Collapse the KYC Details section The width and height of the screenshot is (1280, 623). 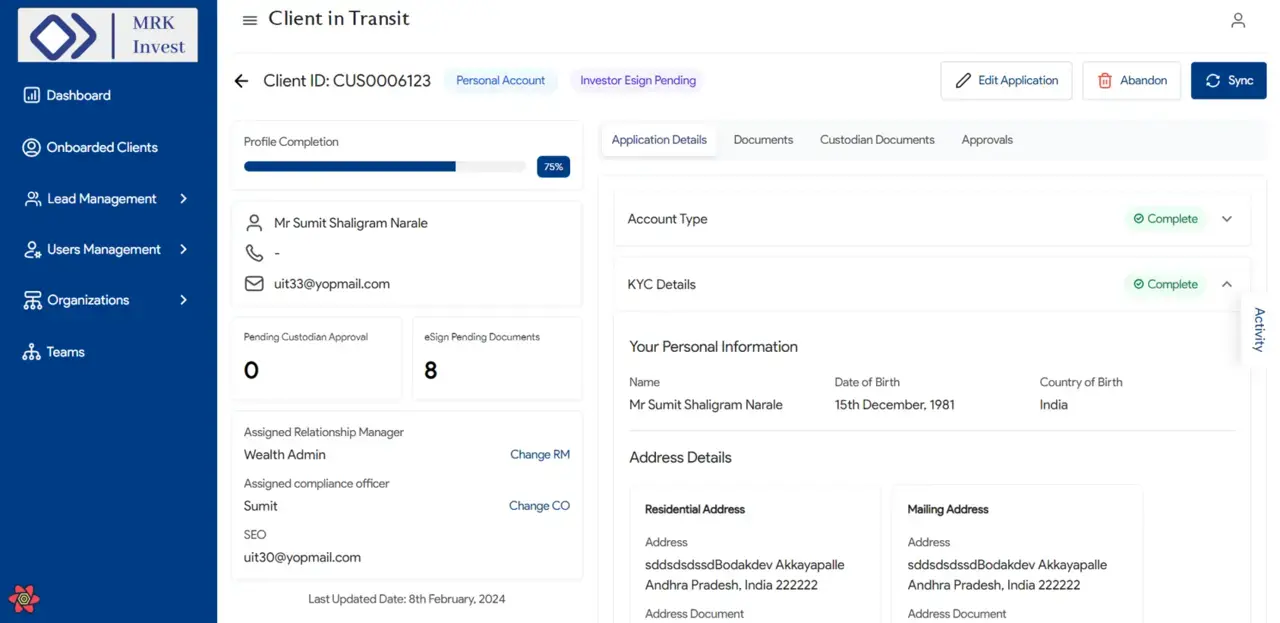tap(1227, 284)
